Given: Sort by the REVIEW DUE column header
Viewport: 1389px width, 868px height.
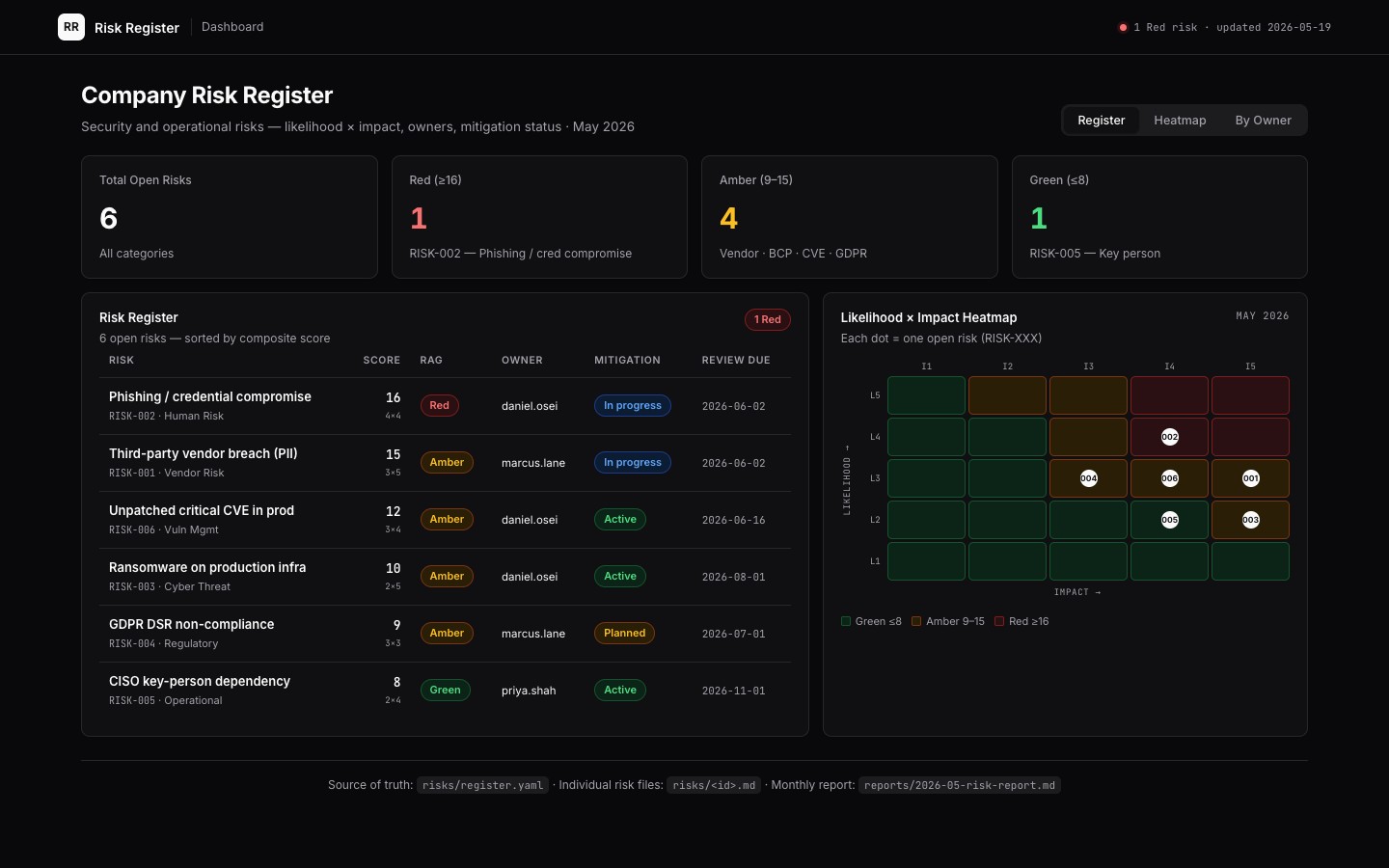Looking at the screenshot, I should [736, 360].
